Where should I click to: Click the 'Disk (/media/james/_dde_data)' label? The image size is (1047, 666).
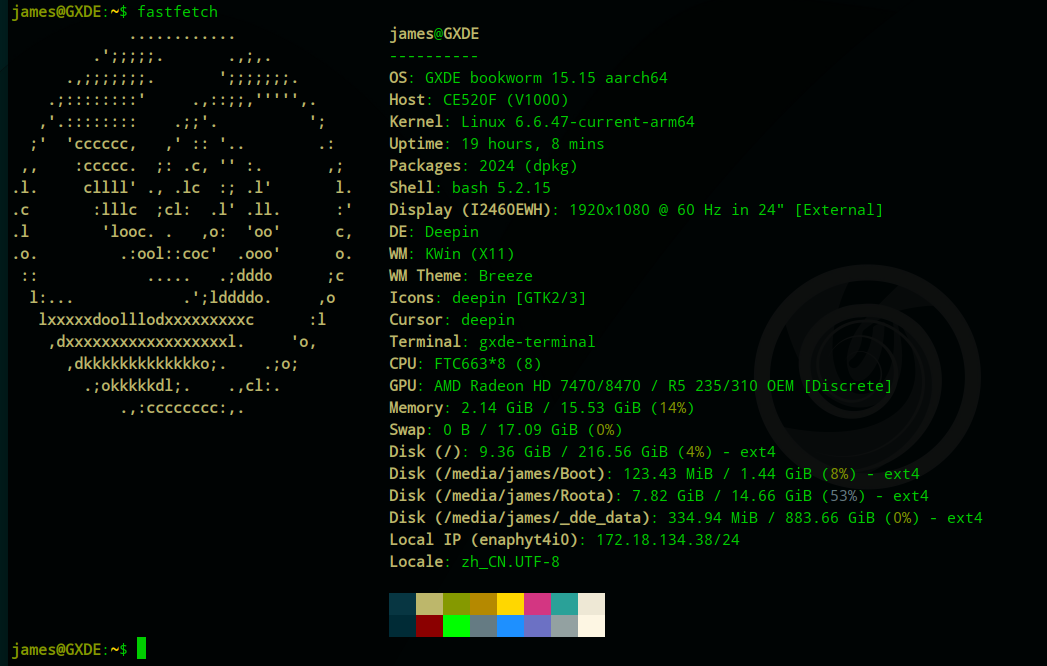[x=519, y=519]
